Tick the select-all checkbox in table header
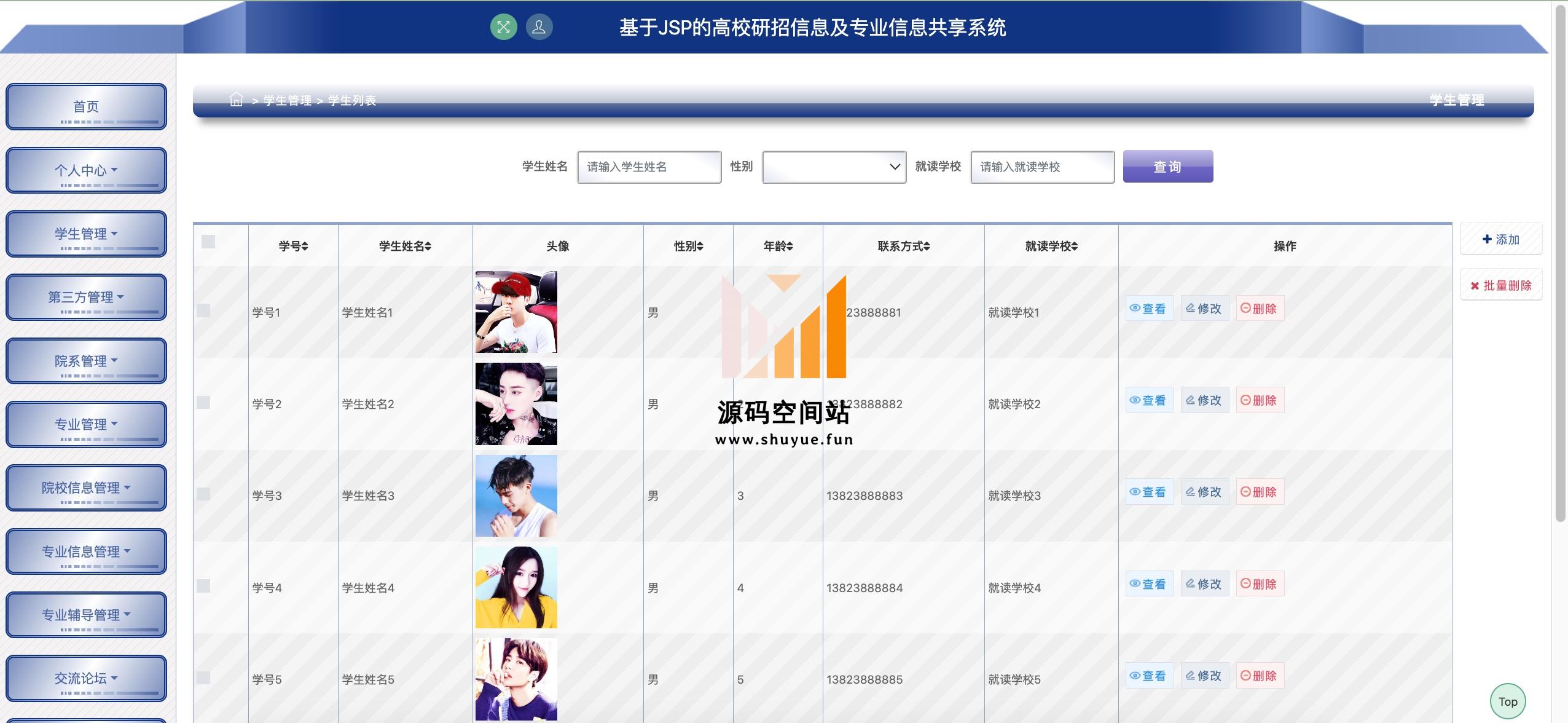This screenshot has width=1568, height=723. 208,242
